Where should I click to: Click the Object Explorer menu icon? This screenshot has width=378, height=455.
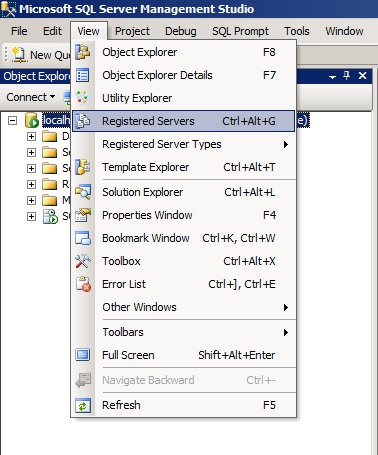(83, 52)
